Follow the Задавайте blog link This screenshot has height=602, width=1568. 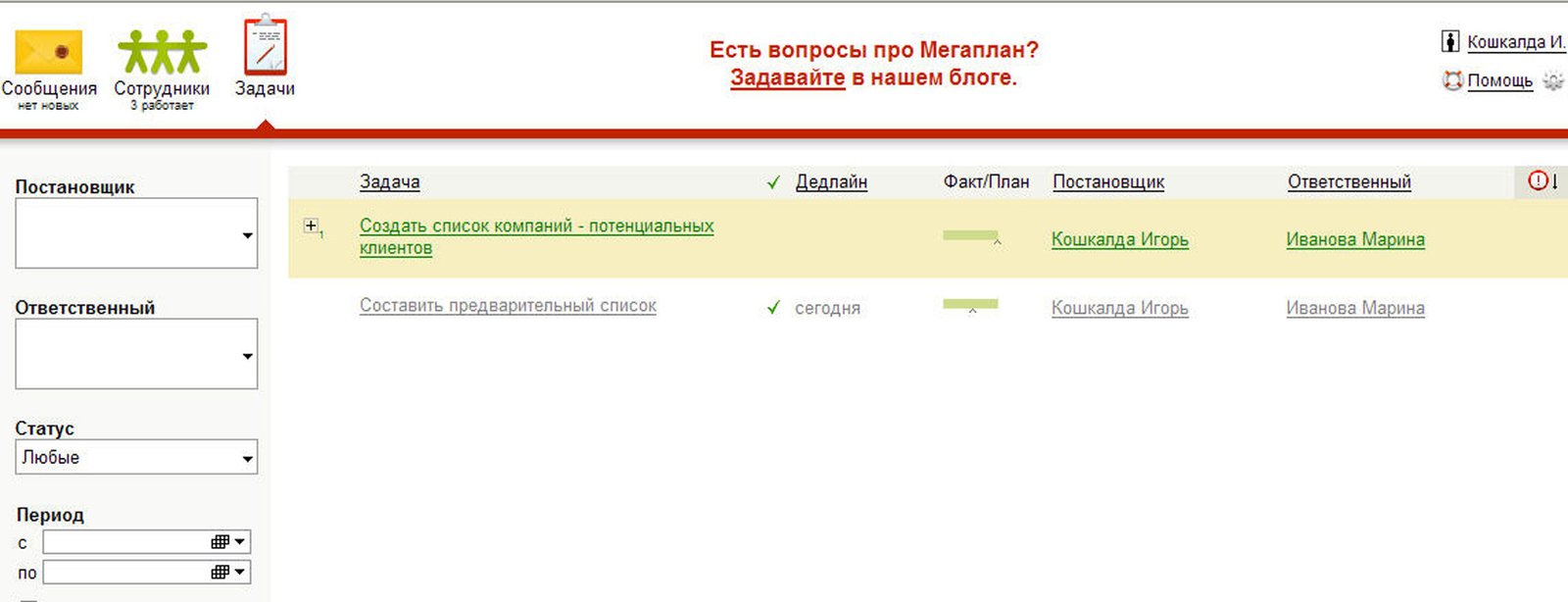787,77
